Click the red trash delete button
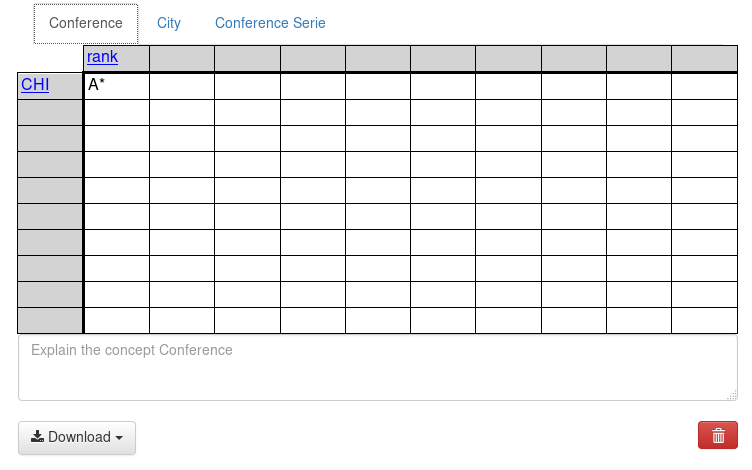 (x=717, y=435)
